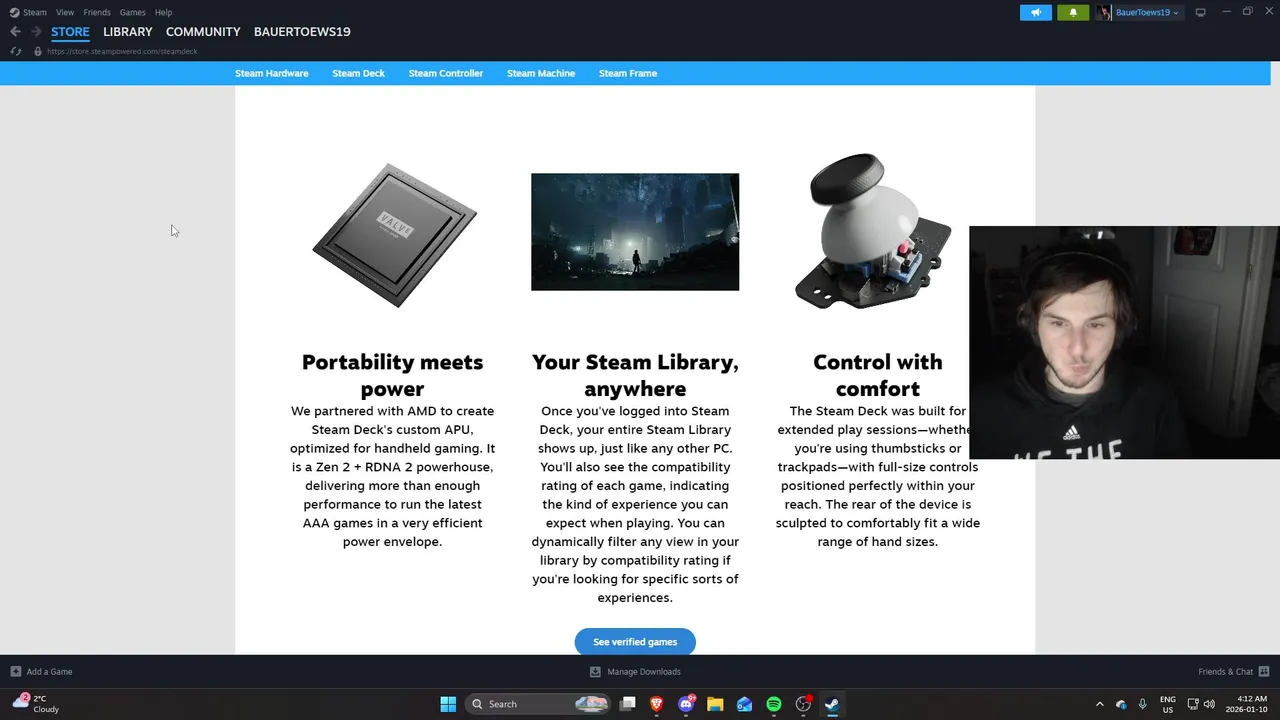Image resolution: width=1280 pixels, height=720 pixels.
Task: Open the Friends menu
Action: tap(97, 12)
